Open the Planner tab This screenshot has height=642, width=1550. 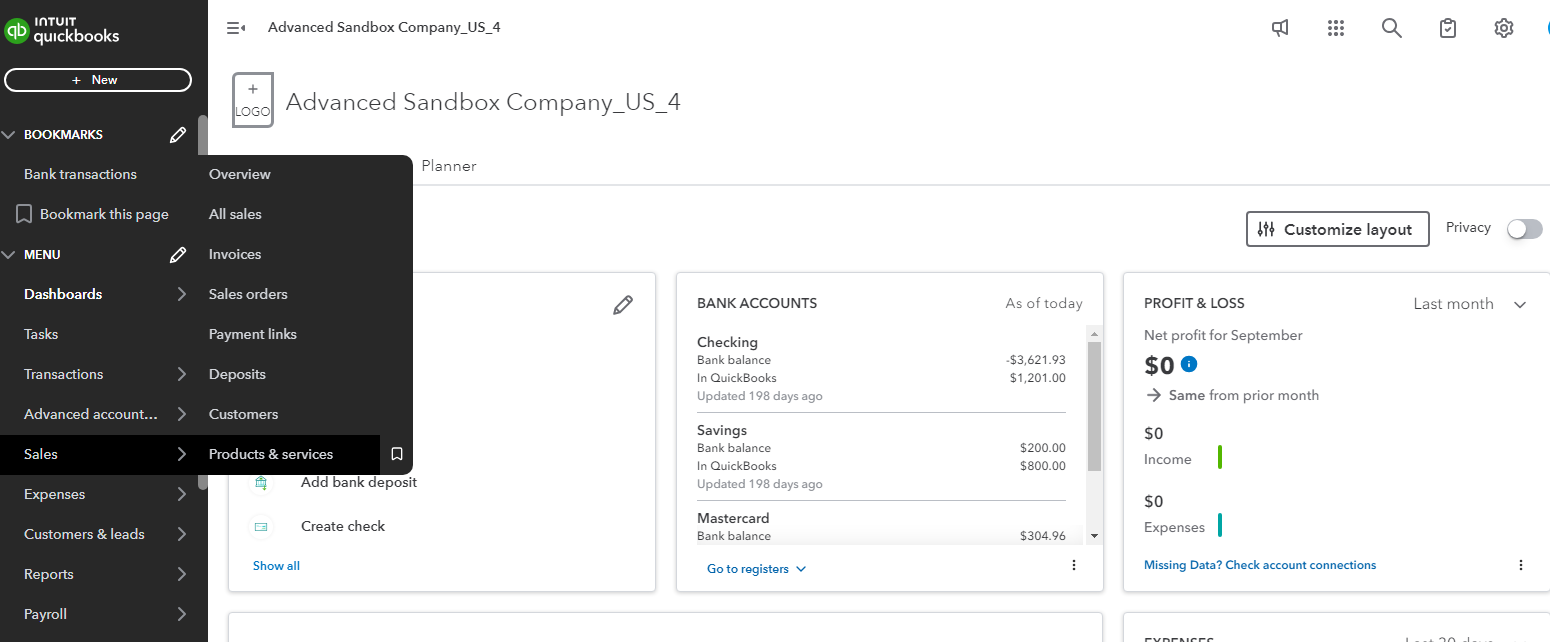[x=449, y=166]
